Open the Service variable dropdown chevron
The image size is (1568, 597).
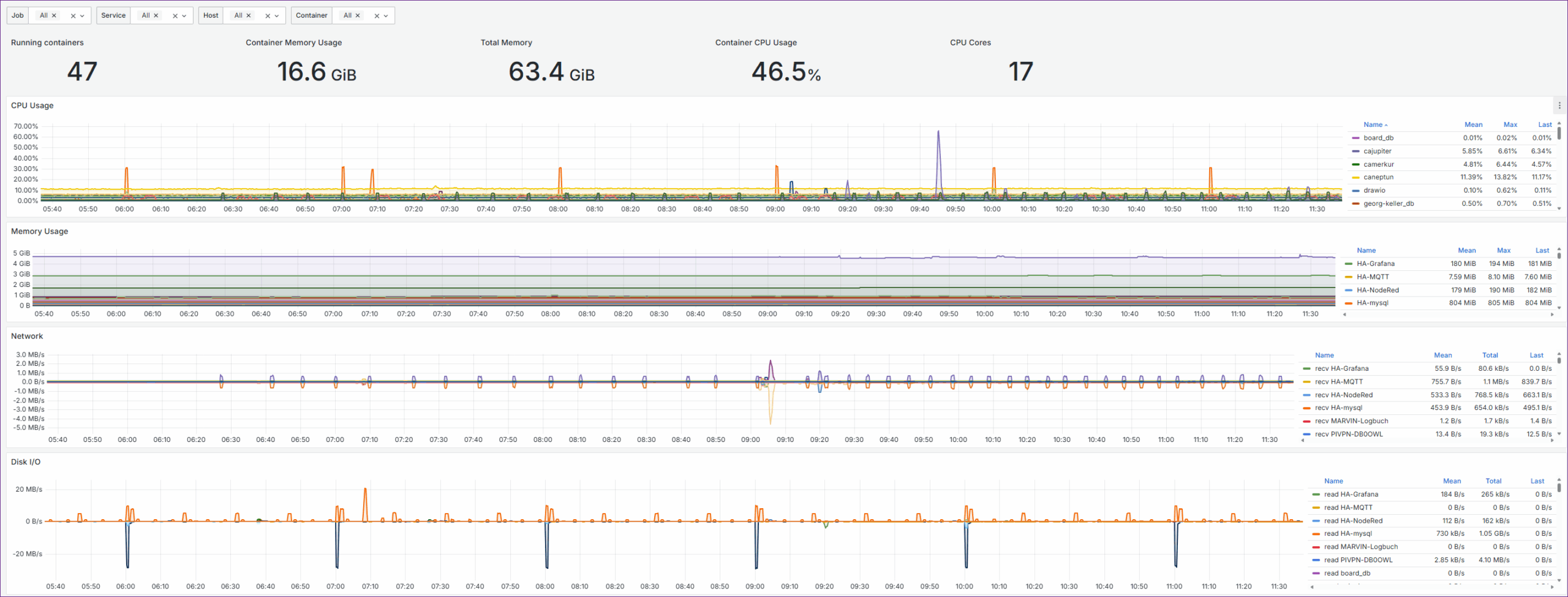pyautogui.click(x=184, y=16)
